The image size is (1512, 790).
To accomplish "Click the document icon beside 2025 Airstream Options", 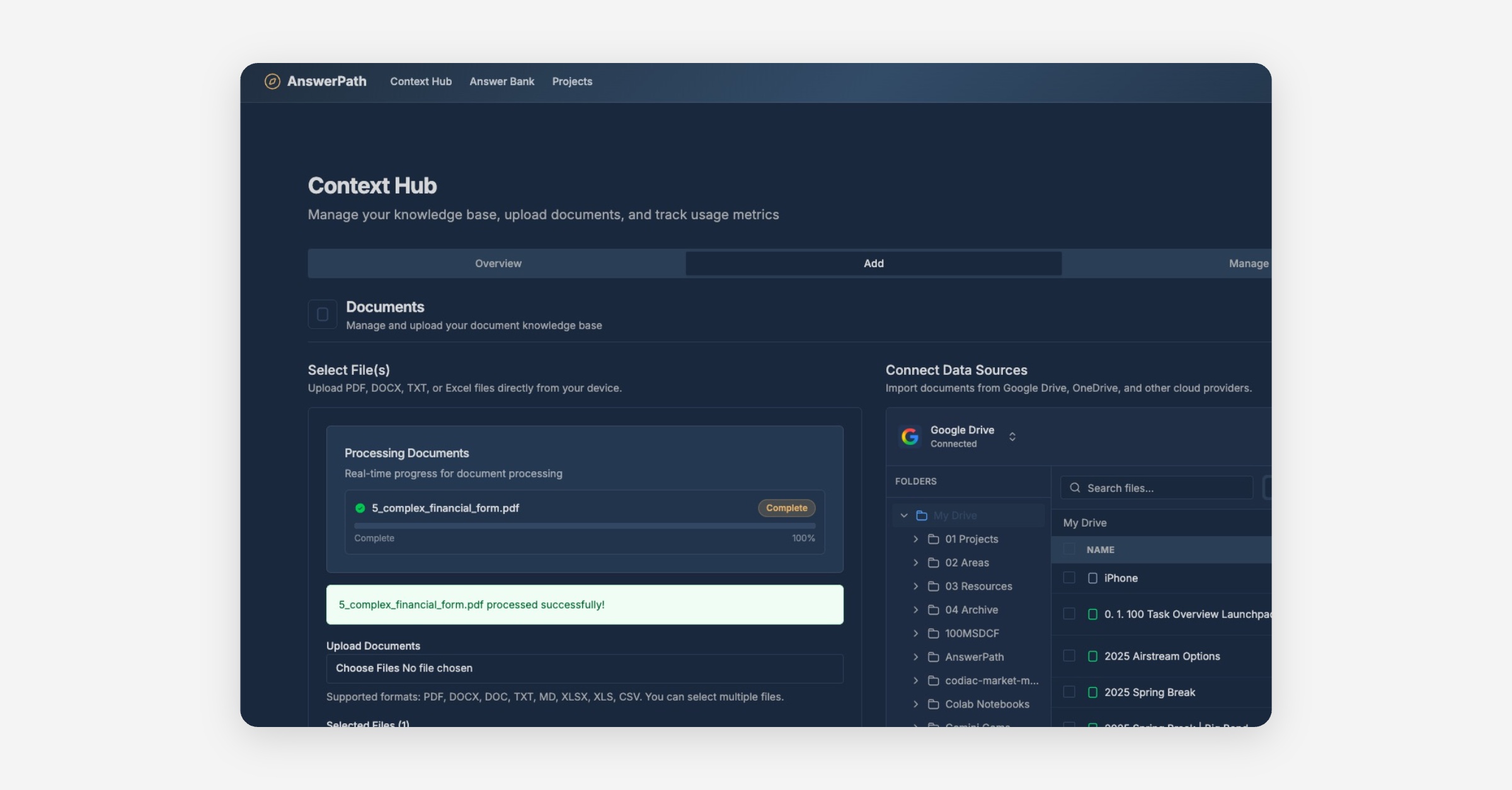I will point(1092,656).
